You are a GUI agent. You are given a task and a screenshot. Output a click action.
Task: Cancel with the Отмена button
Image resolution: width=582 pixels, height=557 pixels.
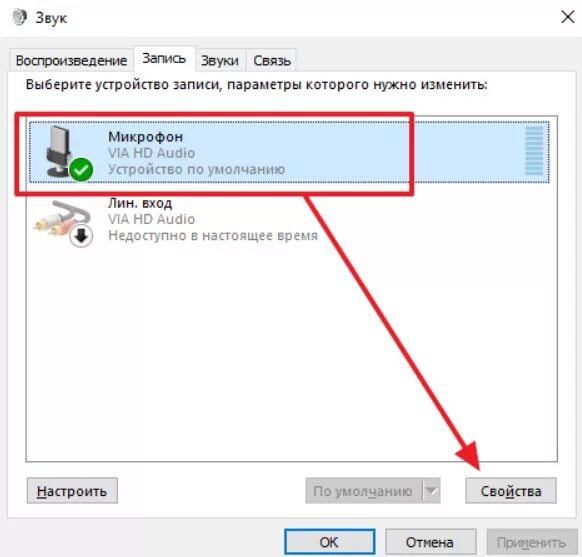click(431, 542)
